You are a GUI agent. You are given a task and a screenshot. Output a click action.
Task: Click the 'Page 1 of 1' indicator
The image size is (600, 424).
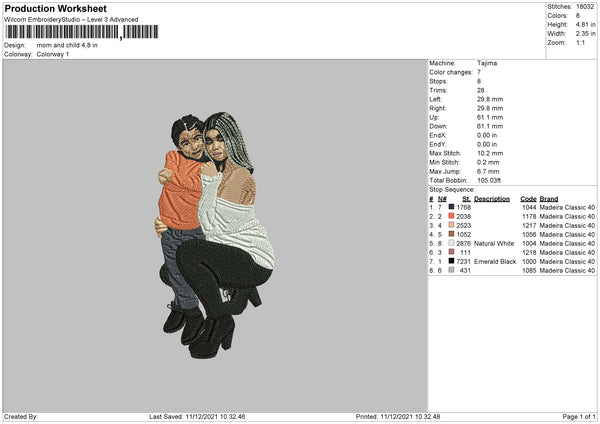coord(579,417)
